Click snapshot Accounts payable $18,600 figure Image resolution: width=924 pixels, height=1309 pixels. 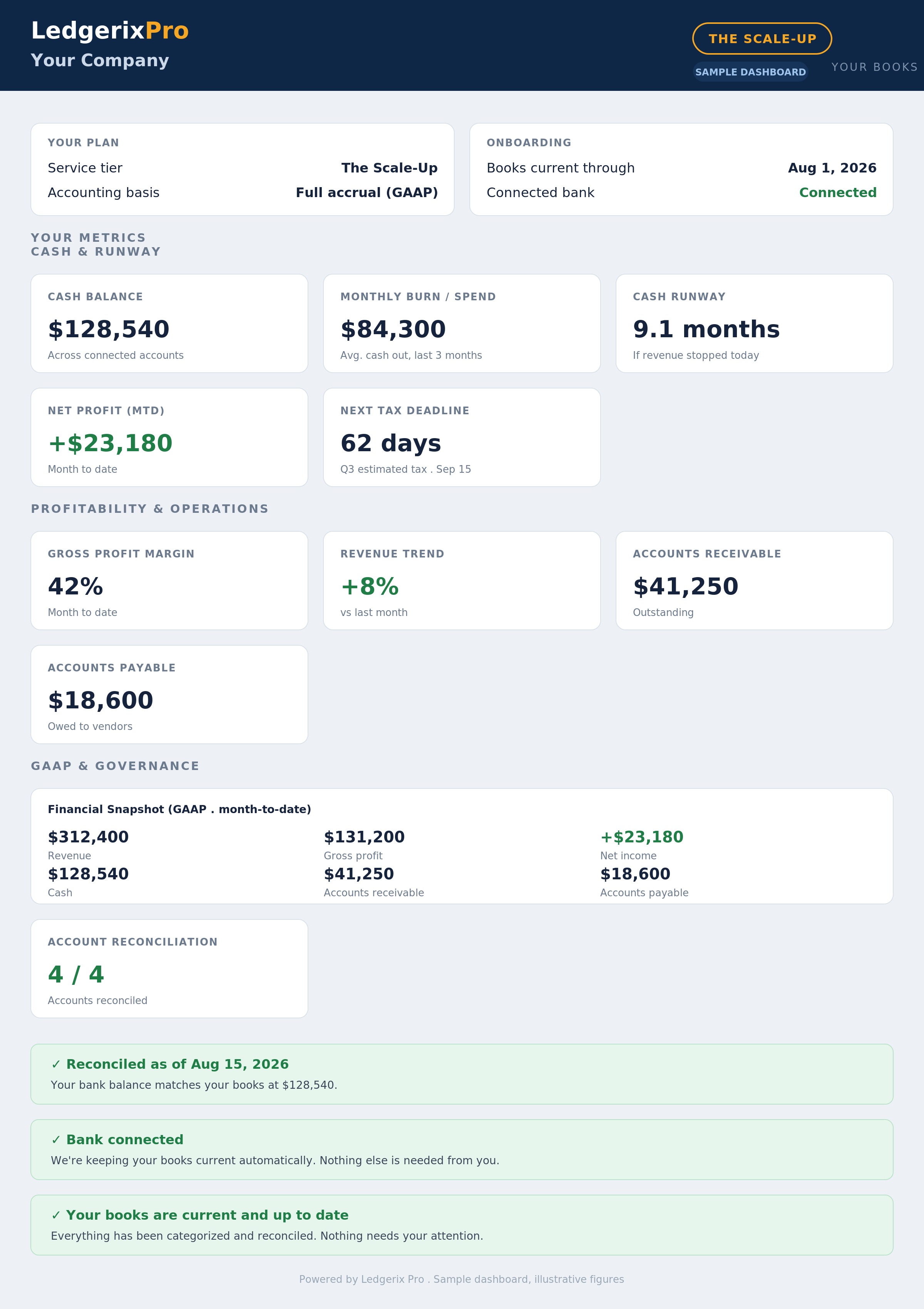(x=635, y=874)
